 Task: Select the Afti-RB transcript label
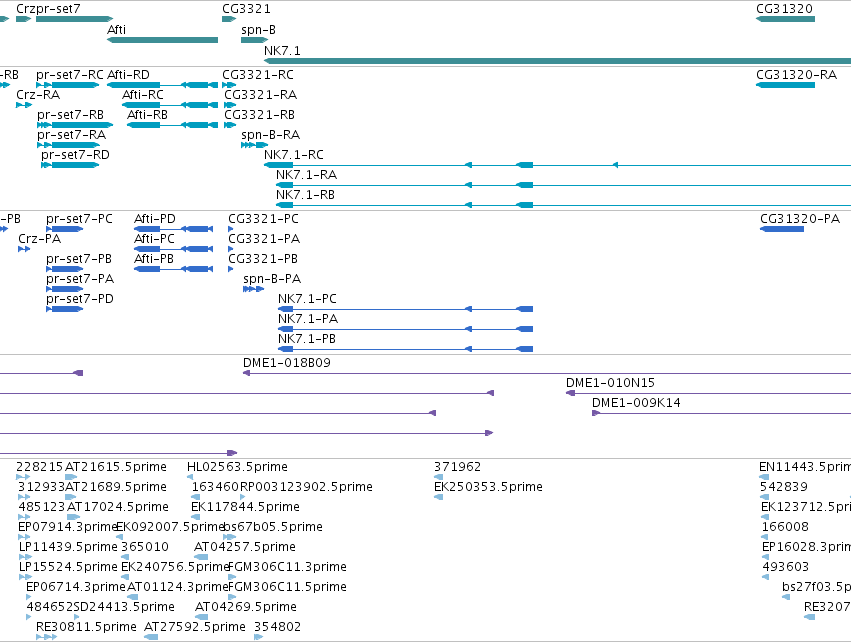tap(147, 115)
